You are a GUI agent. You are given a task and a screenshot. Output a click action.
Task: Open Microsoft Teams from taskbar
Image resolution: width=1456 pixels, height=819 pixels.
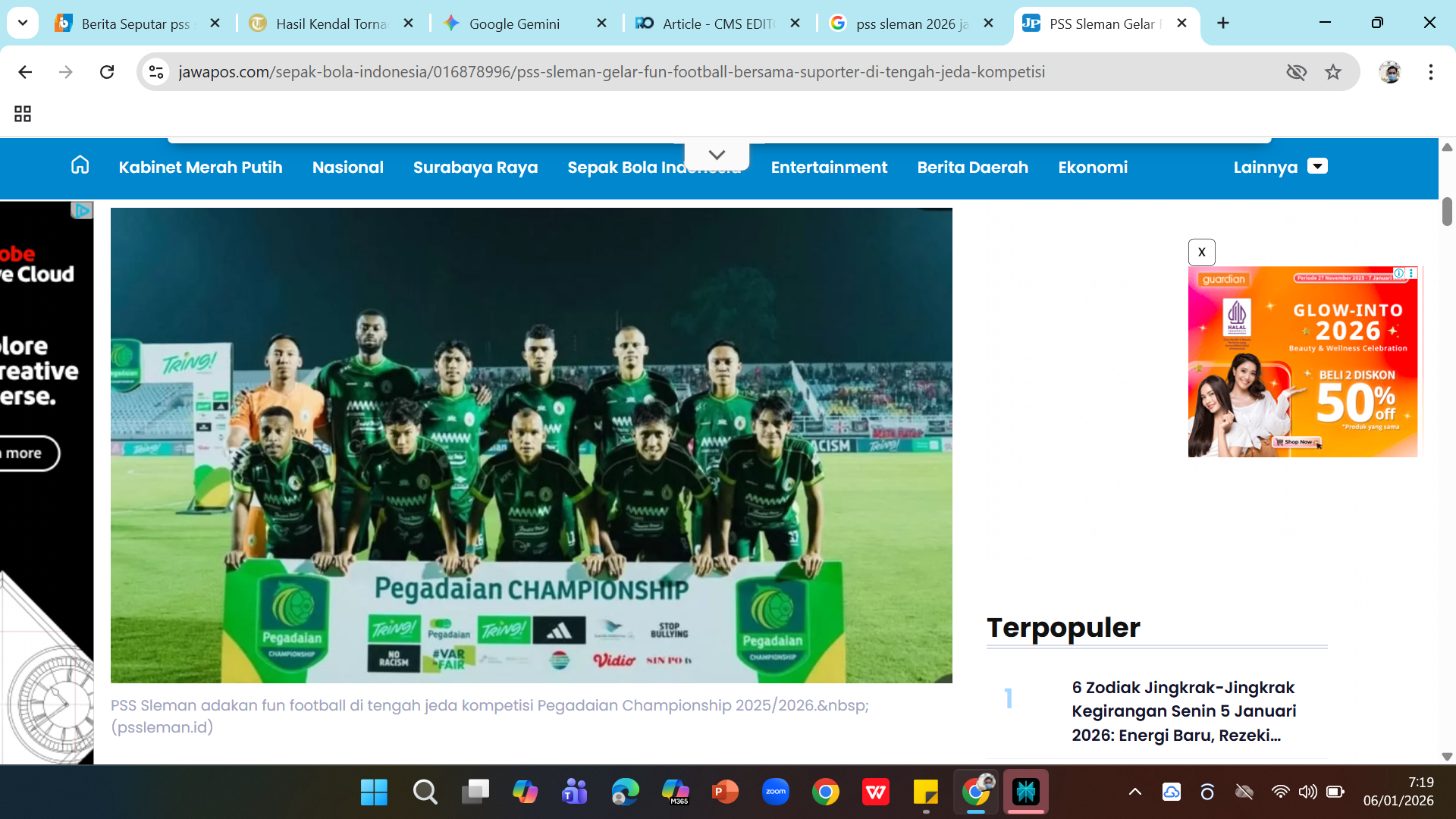tap(575, 792)
